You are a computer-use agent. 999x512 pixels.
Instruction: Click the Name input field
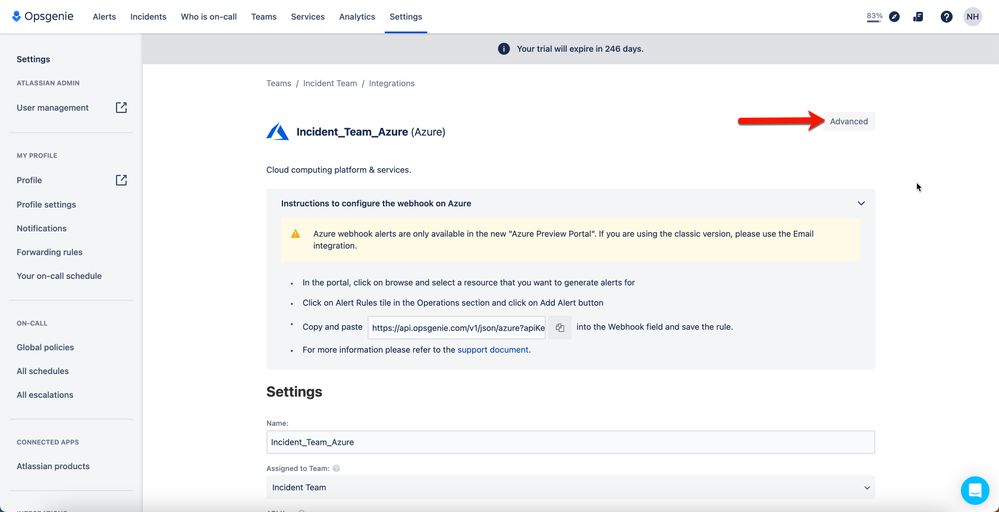click(x=570, y=442)
